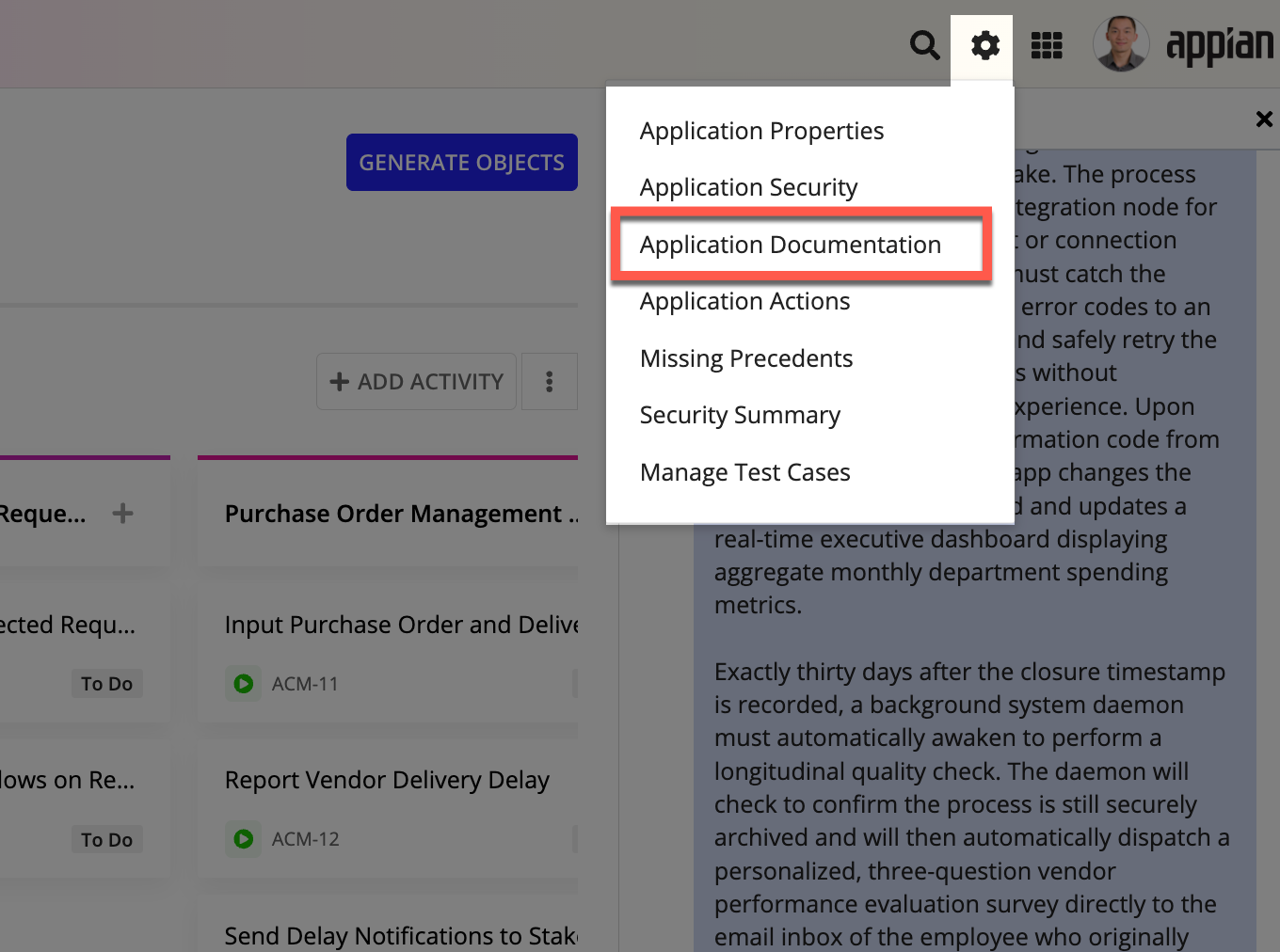Choose Application Security menu item
This screenshot has height=952, width=1280.
[x=749, y=187]
